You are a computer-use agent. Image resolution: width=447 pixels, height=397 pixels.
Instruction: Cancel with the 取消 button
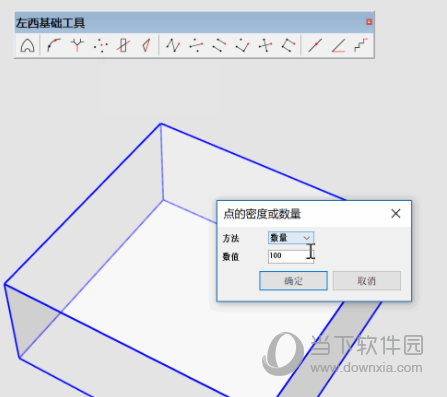(x=367, y=281)
